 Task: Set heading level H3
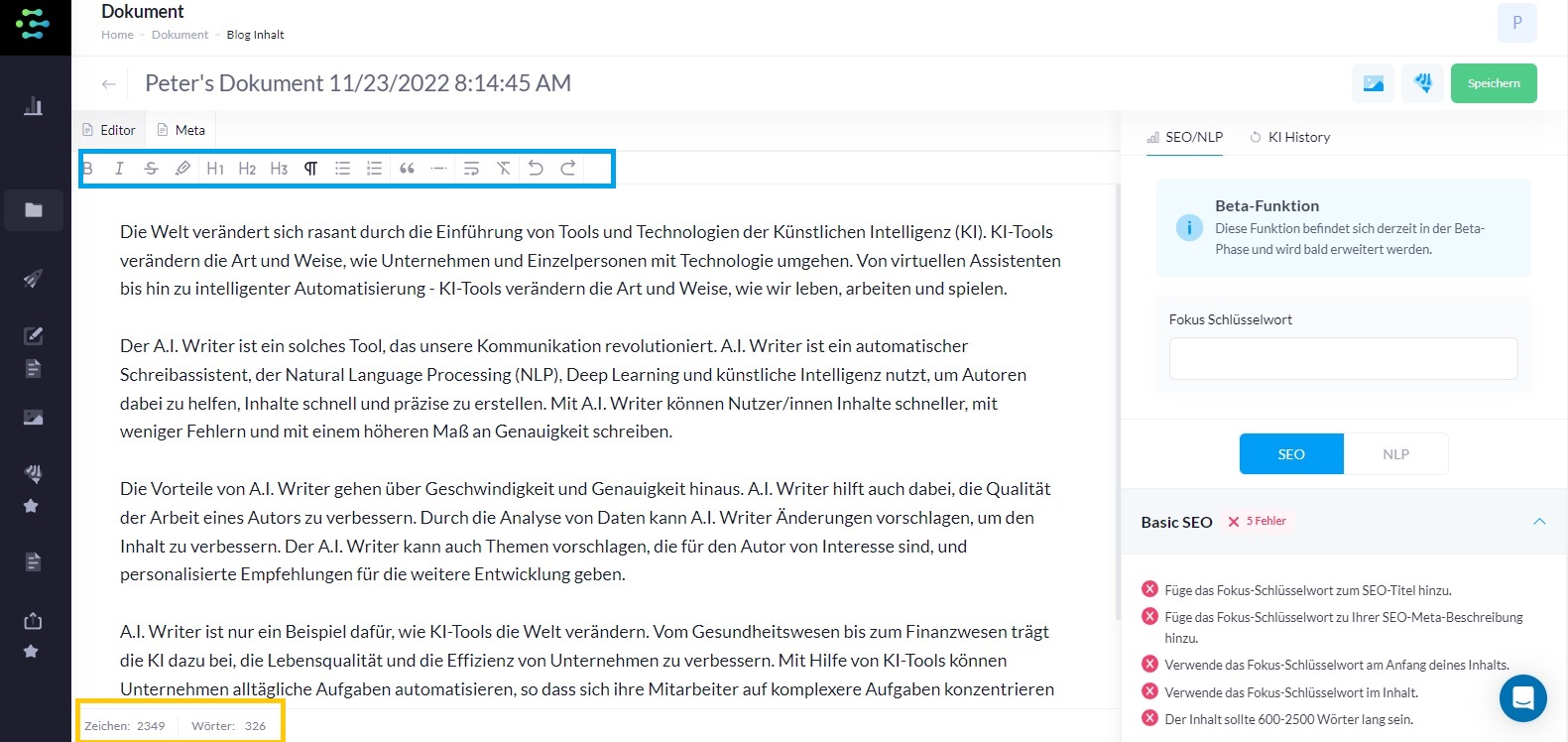(279, 169)
